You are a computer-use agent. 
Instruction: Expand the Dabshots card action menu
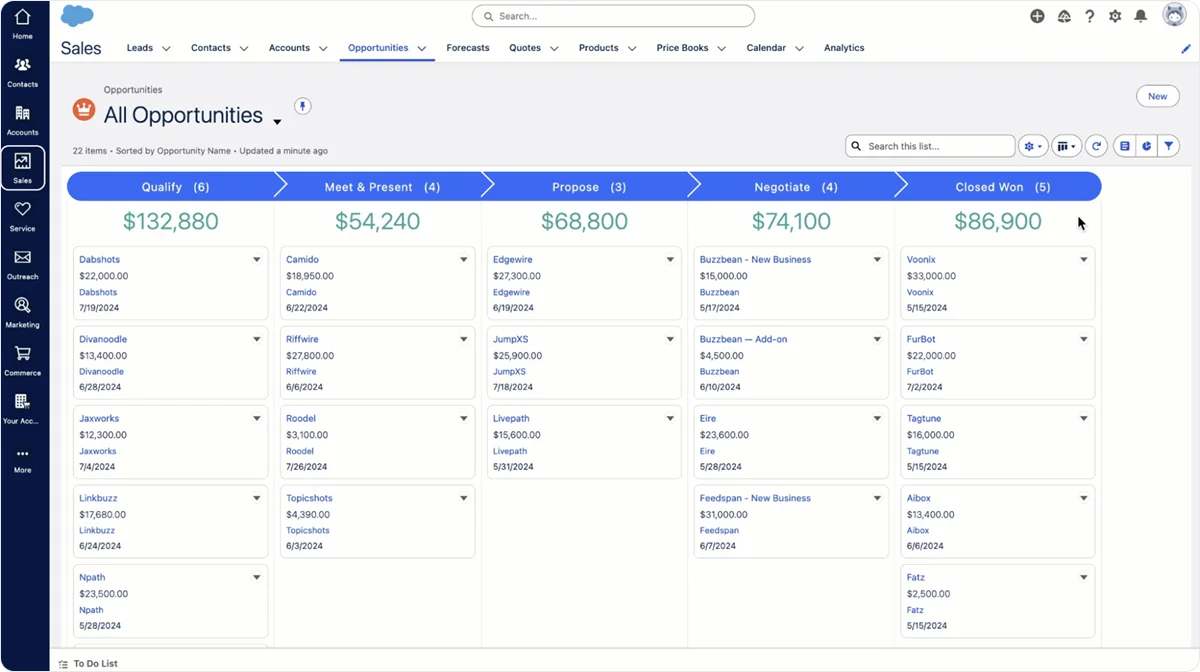tap(257, 259)
